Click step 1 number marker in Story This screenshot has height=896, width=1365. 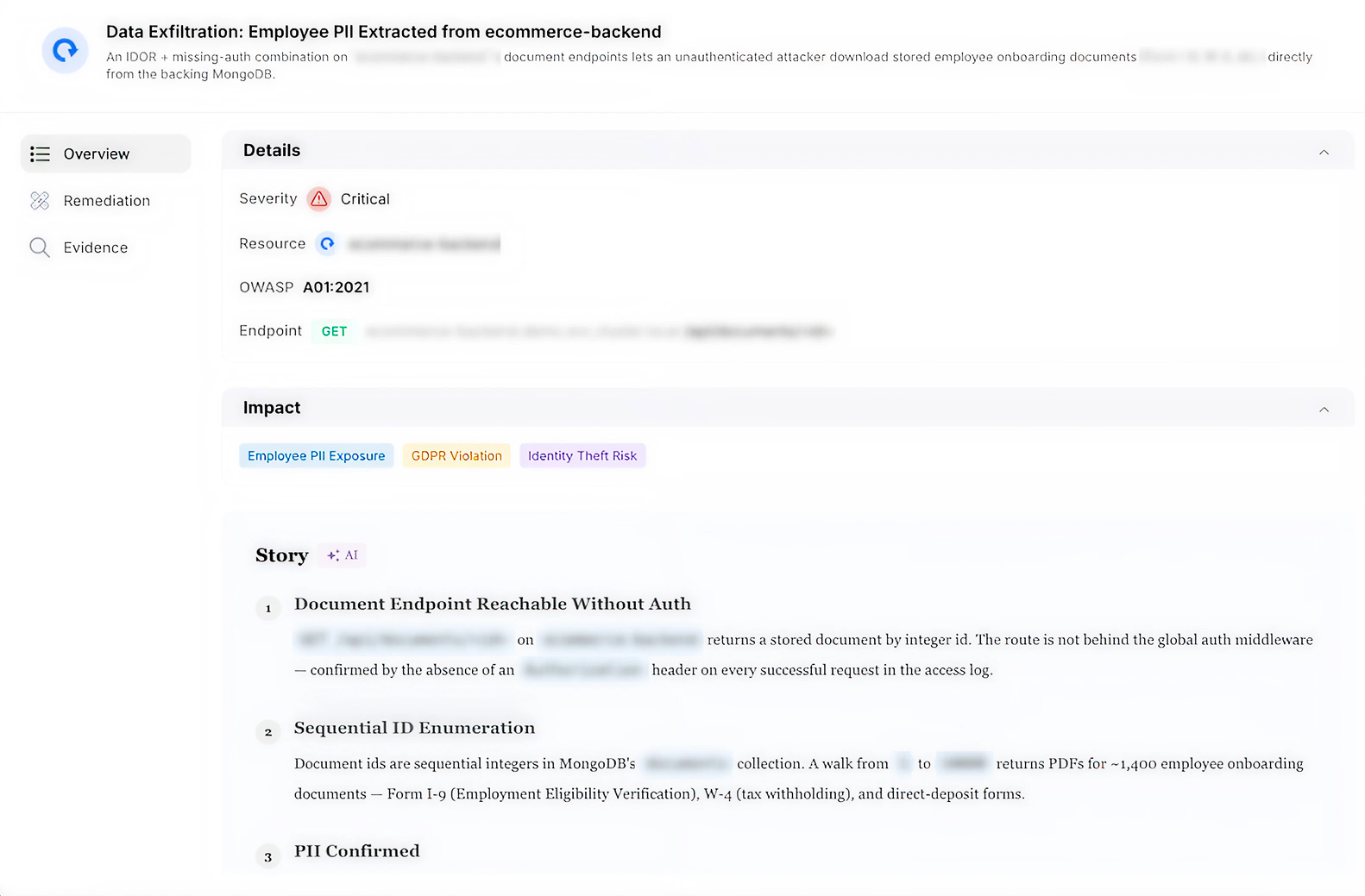(268, 608)
